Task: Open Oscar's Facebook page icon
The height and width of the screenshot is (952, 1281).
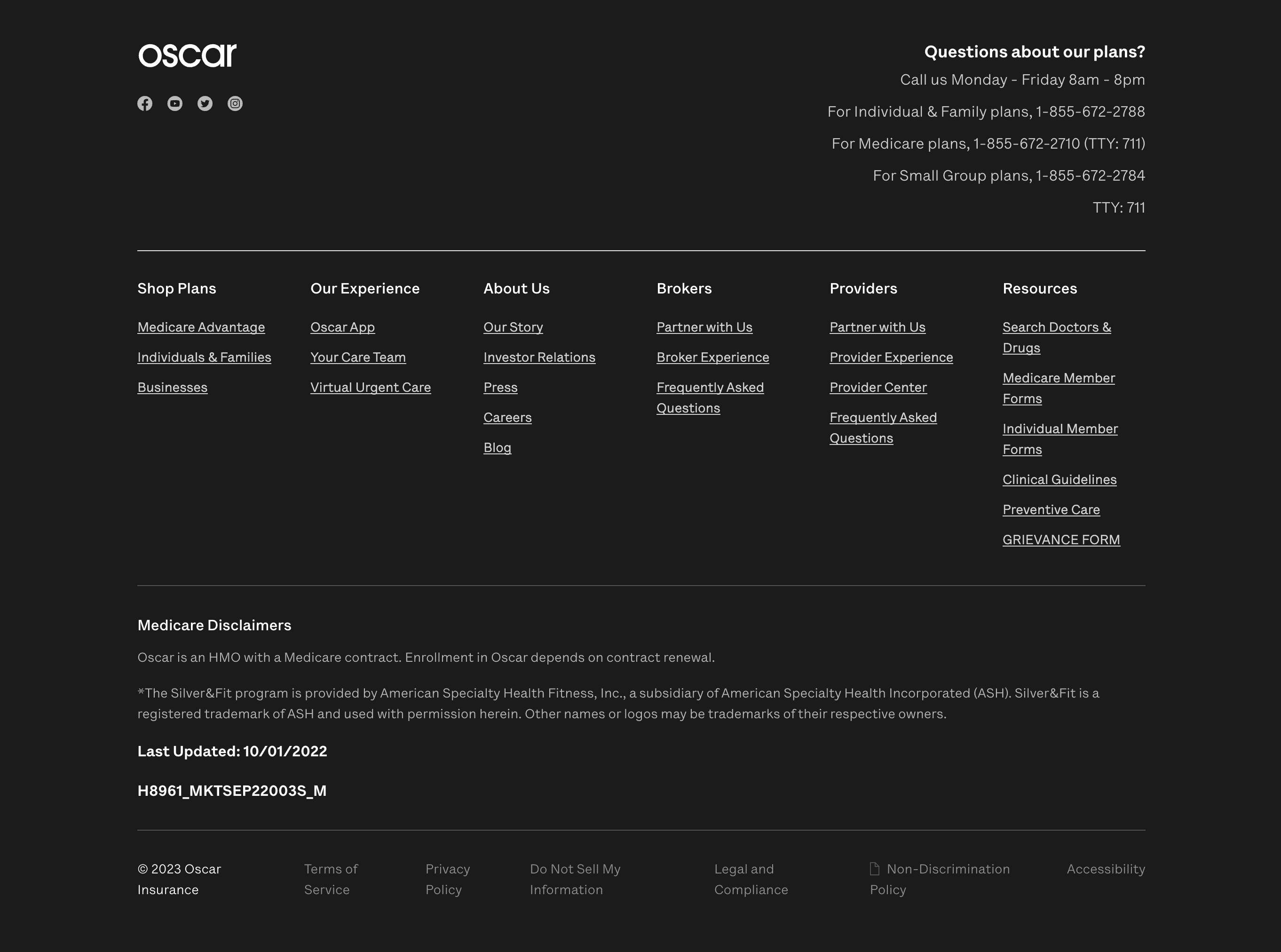Action: [144, 104]
